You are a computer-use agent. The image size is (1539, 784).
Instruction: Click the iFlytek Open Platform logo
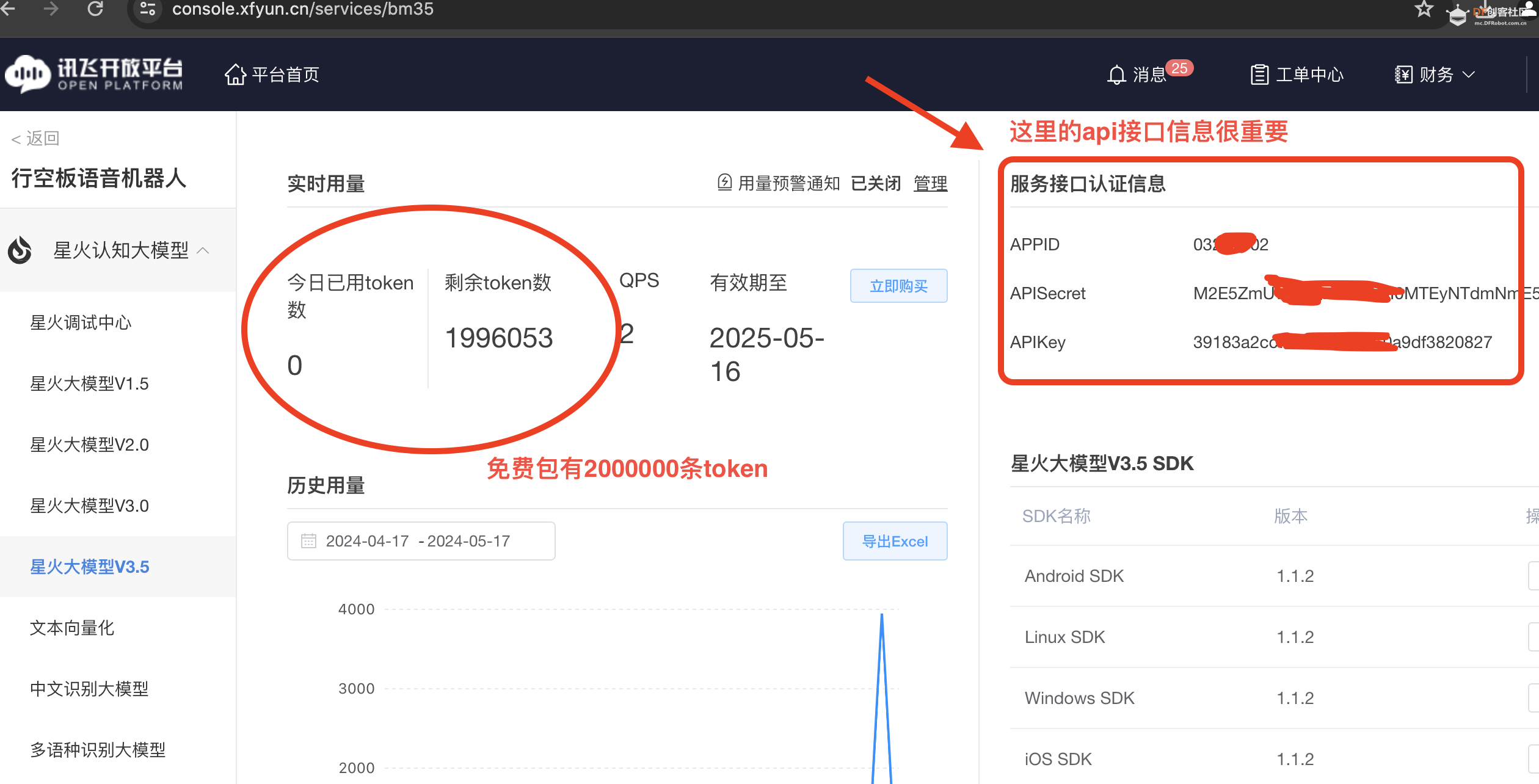coord(94,74)
